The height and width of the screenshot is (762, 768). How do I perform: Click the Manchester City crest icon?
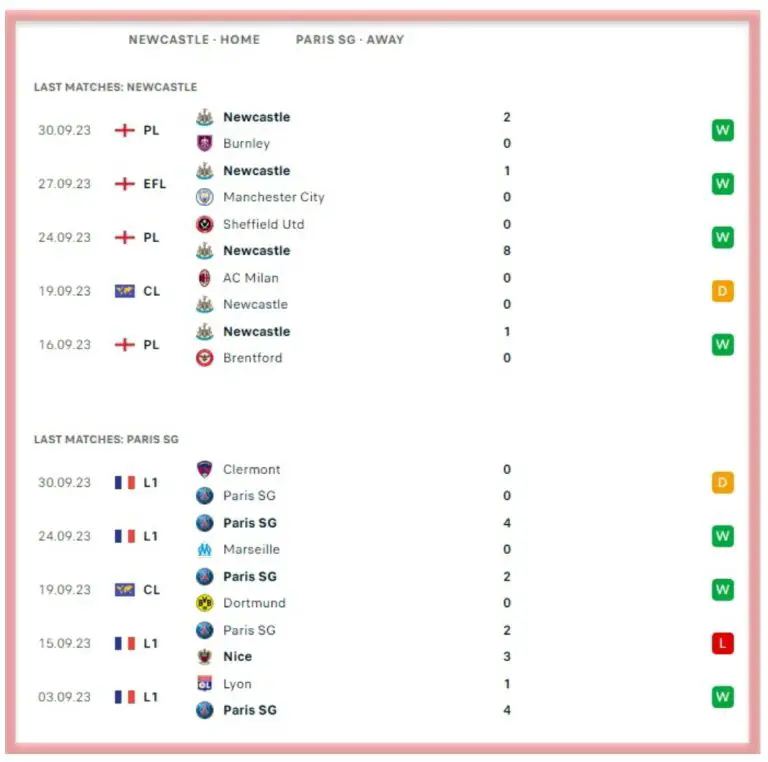205,197
